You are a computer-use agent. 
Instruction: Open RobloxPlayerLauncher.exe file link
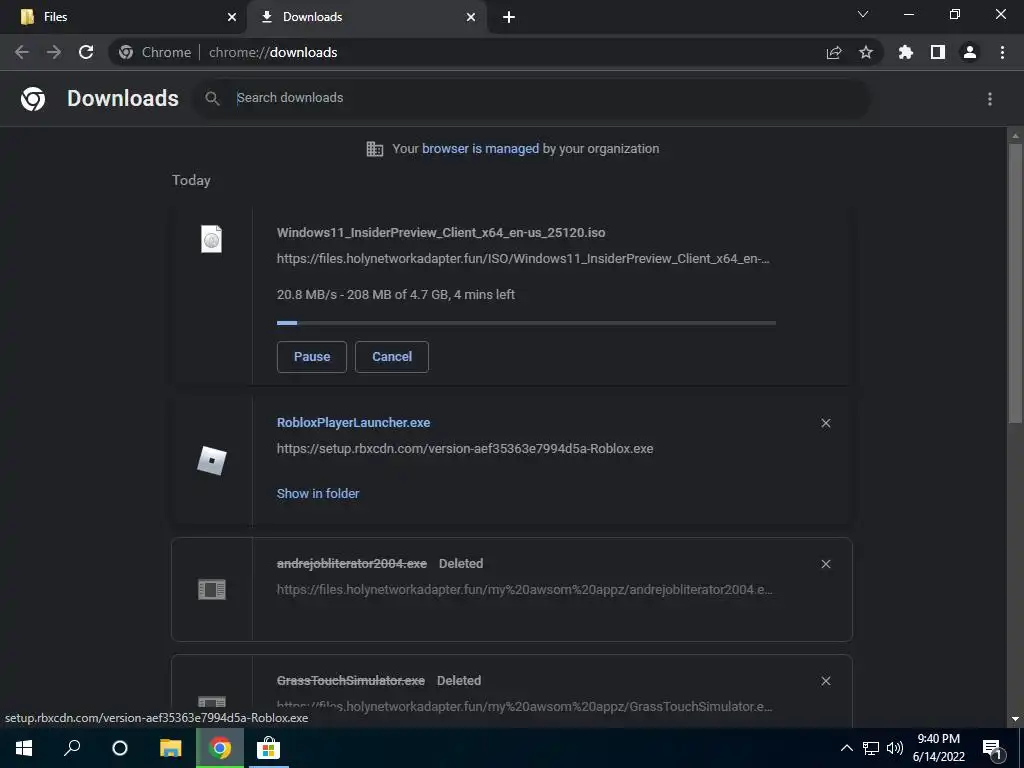(353, 423)
